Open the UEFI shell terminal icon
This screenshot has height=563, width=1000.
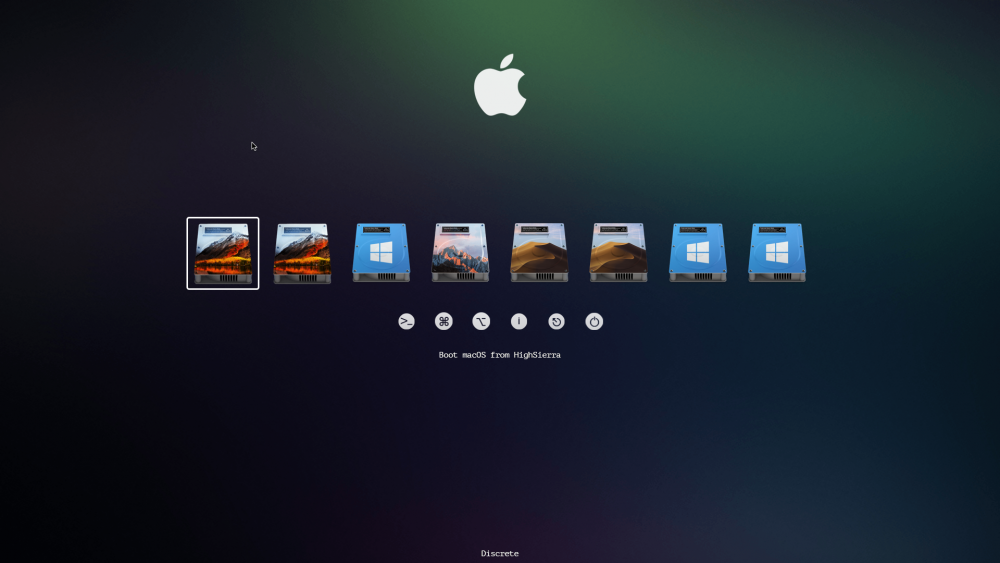pos(406,321)
